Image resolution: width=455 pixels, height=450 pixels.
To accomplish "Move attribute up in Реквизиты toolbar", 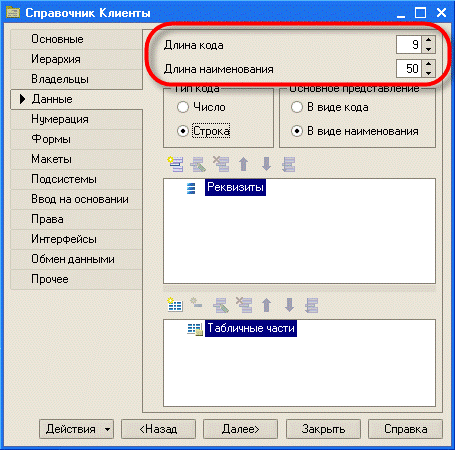I will point(244,164).
